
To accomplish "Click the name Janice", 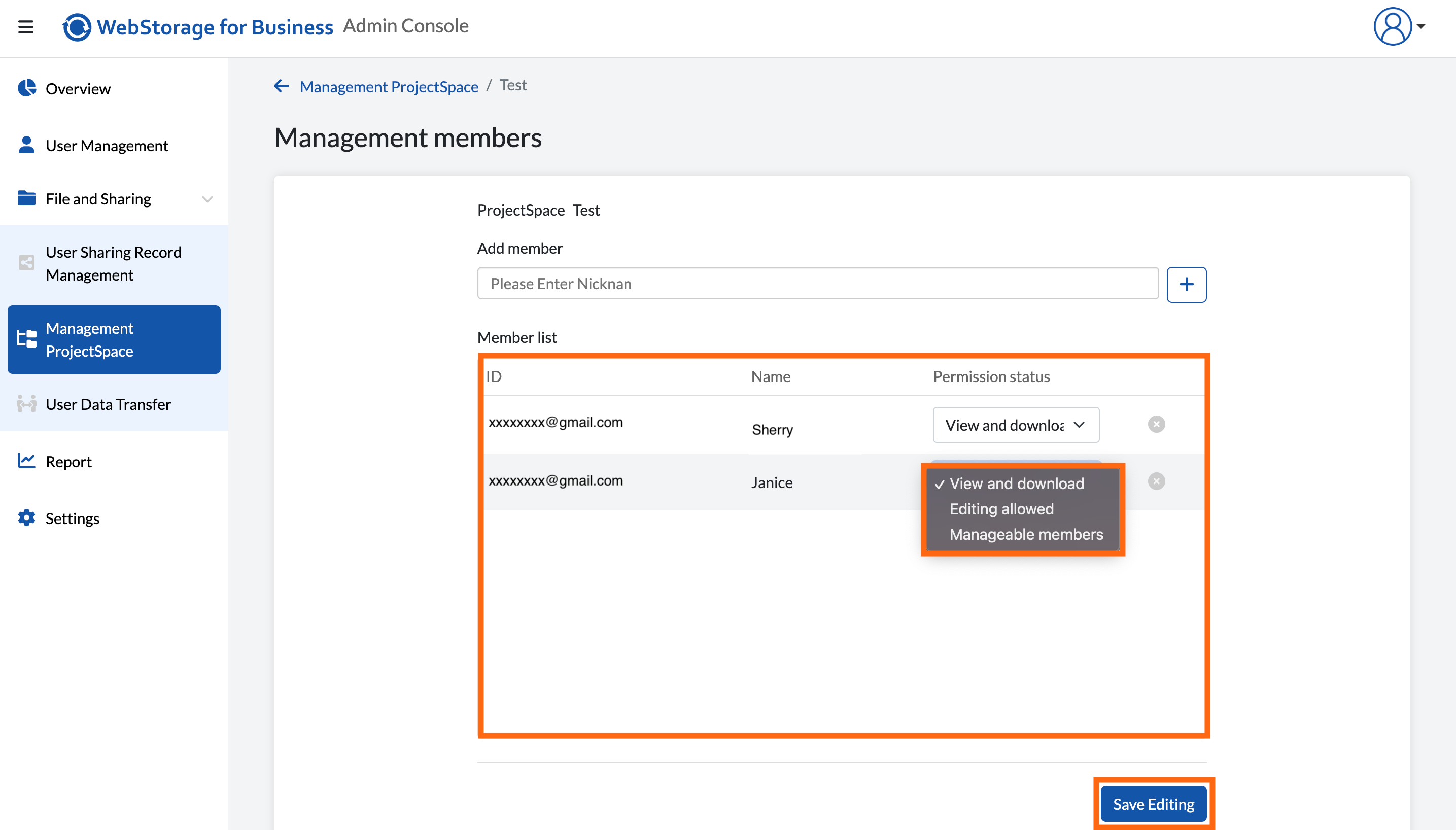I will pyautogui.click(x=772, y=483).
